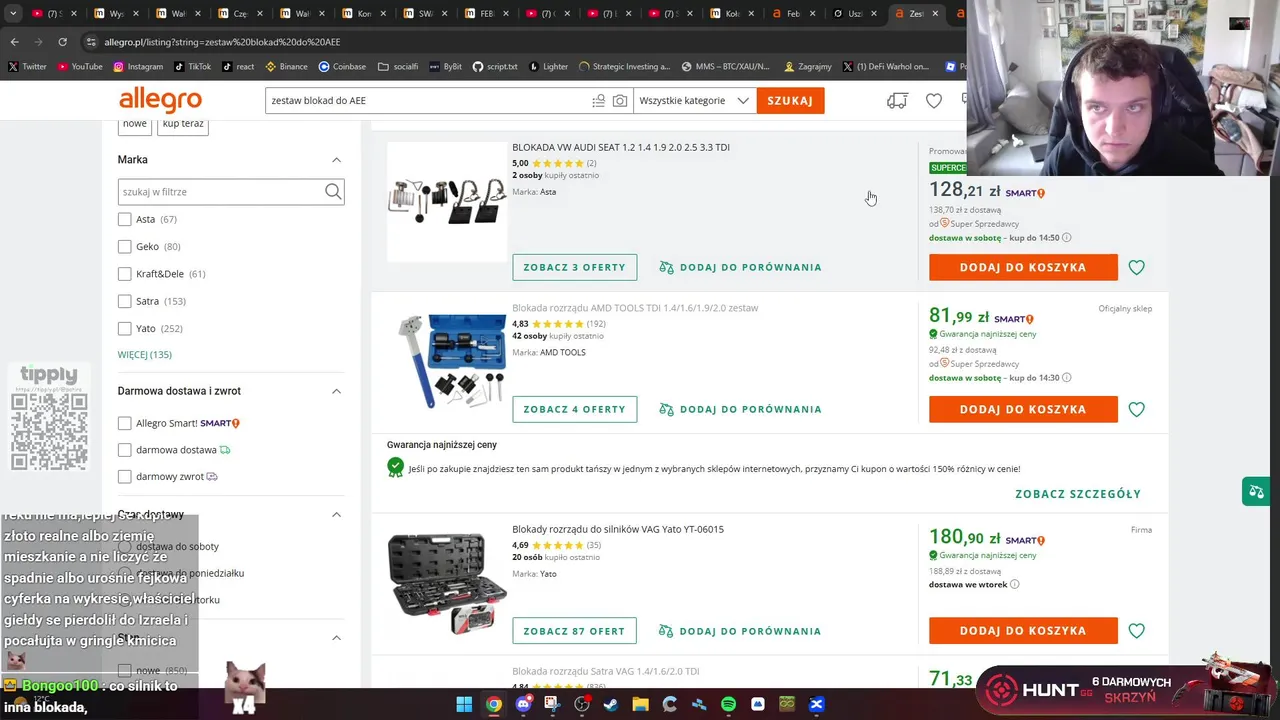Open title 'Blokady rozrządu do silników VAG Yato YT-06015'
This screenshot has height=720, width=1280.
point(618,529)
